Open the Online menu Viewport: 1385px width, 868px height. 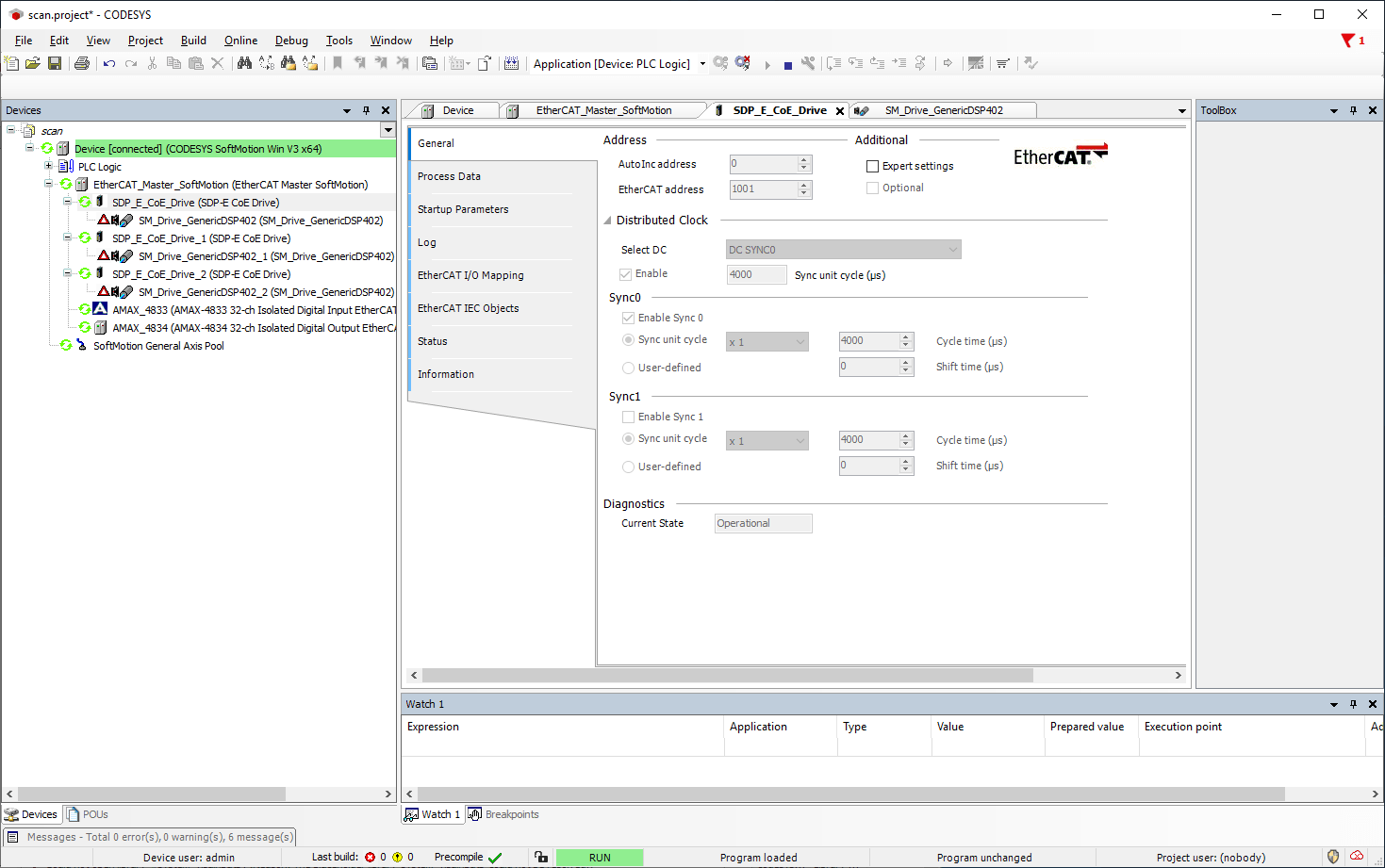tap(240, 41)
